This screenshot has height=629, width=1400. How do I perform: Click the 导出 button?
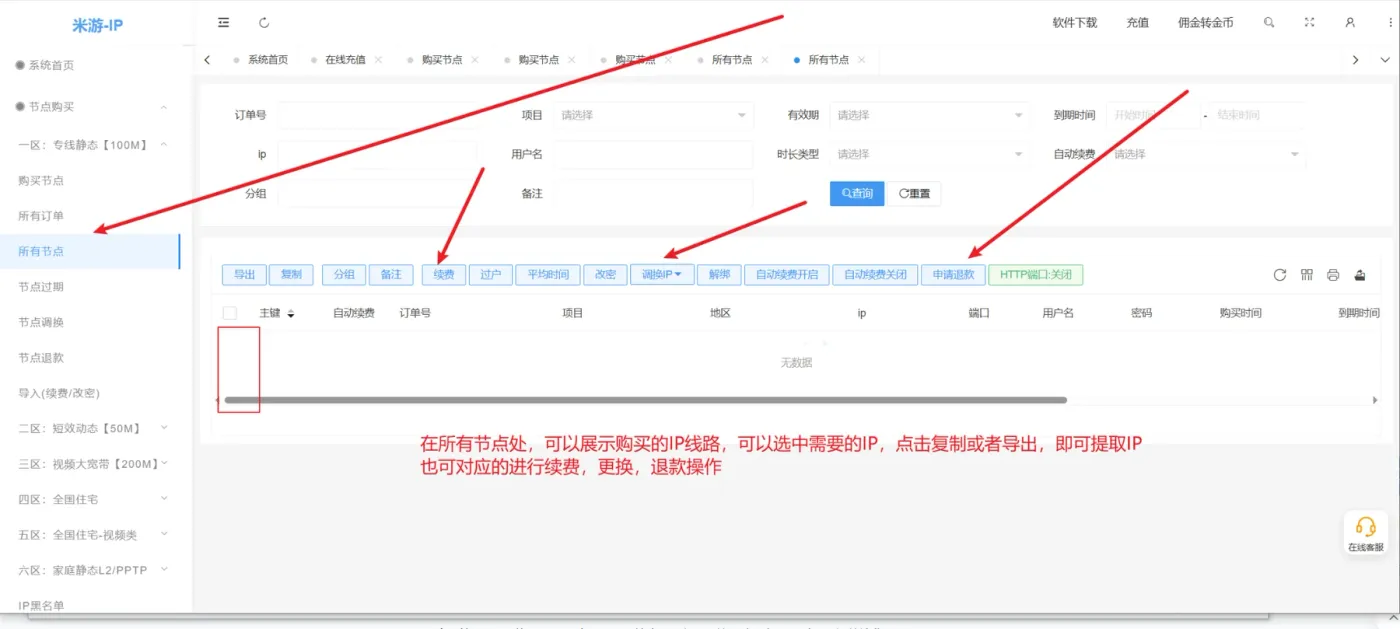[244, 274]
